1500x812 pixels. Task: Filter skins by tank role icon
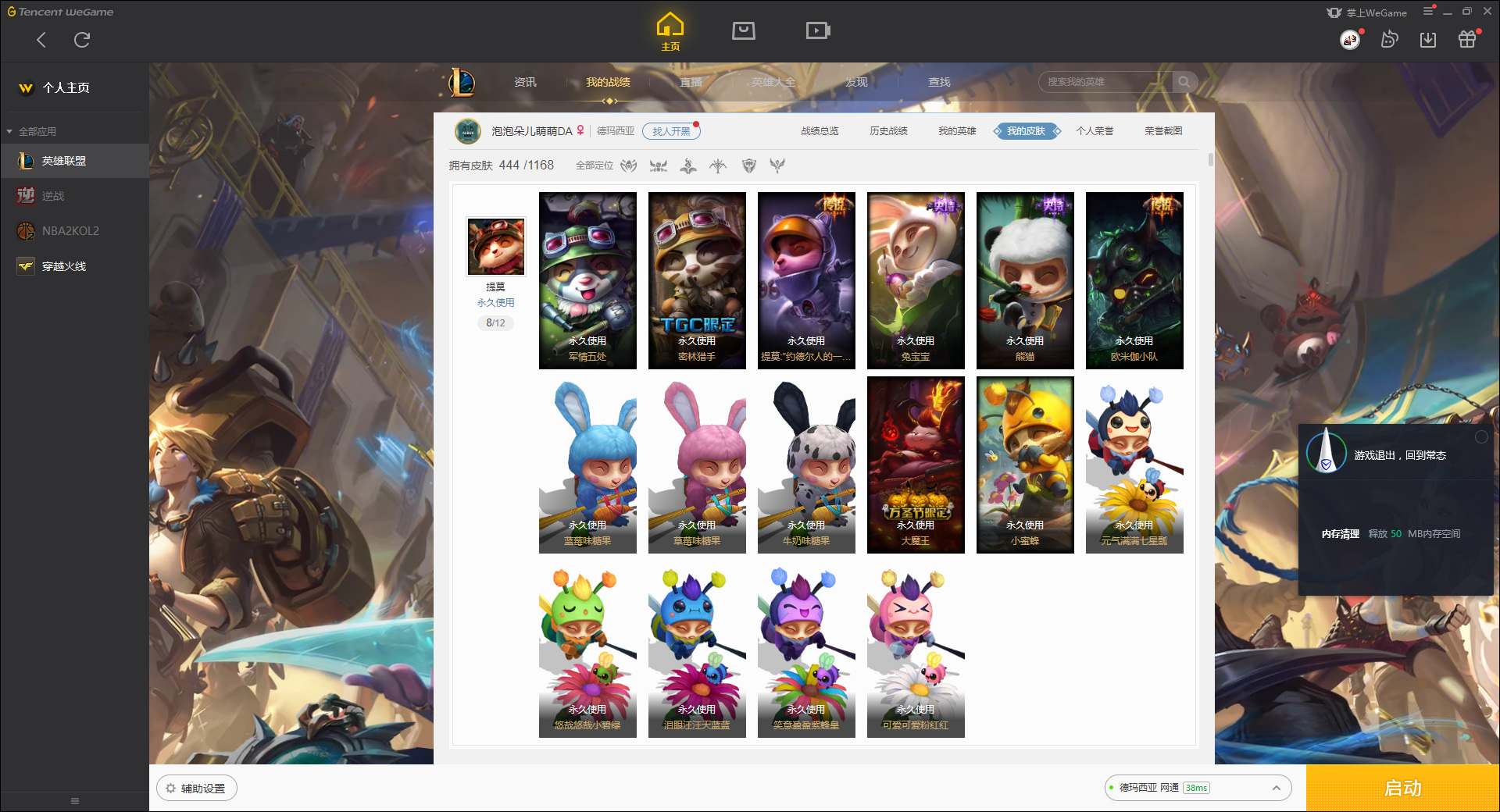point(749,166)
